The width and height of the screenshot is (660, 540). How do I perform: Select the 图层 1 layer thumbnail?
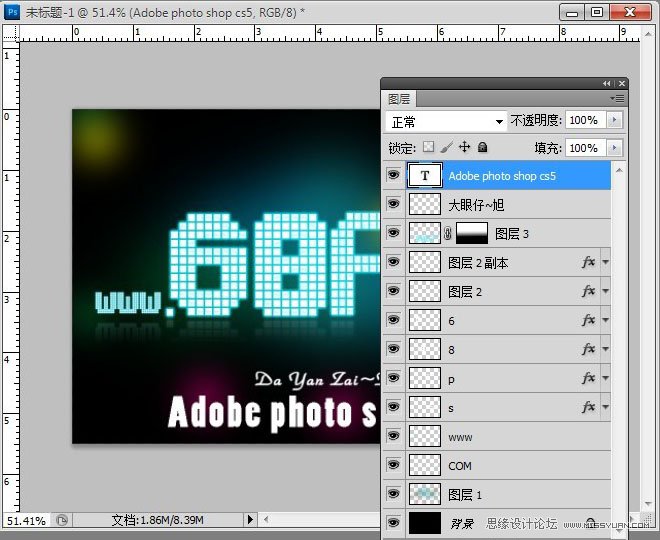point(425,494)
